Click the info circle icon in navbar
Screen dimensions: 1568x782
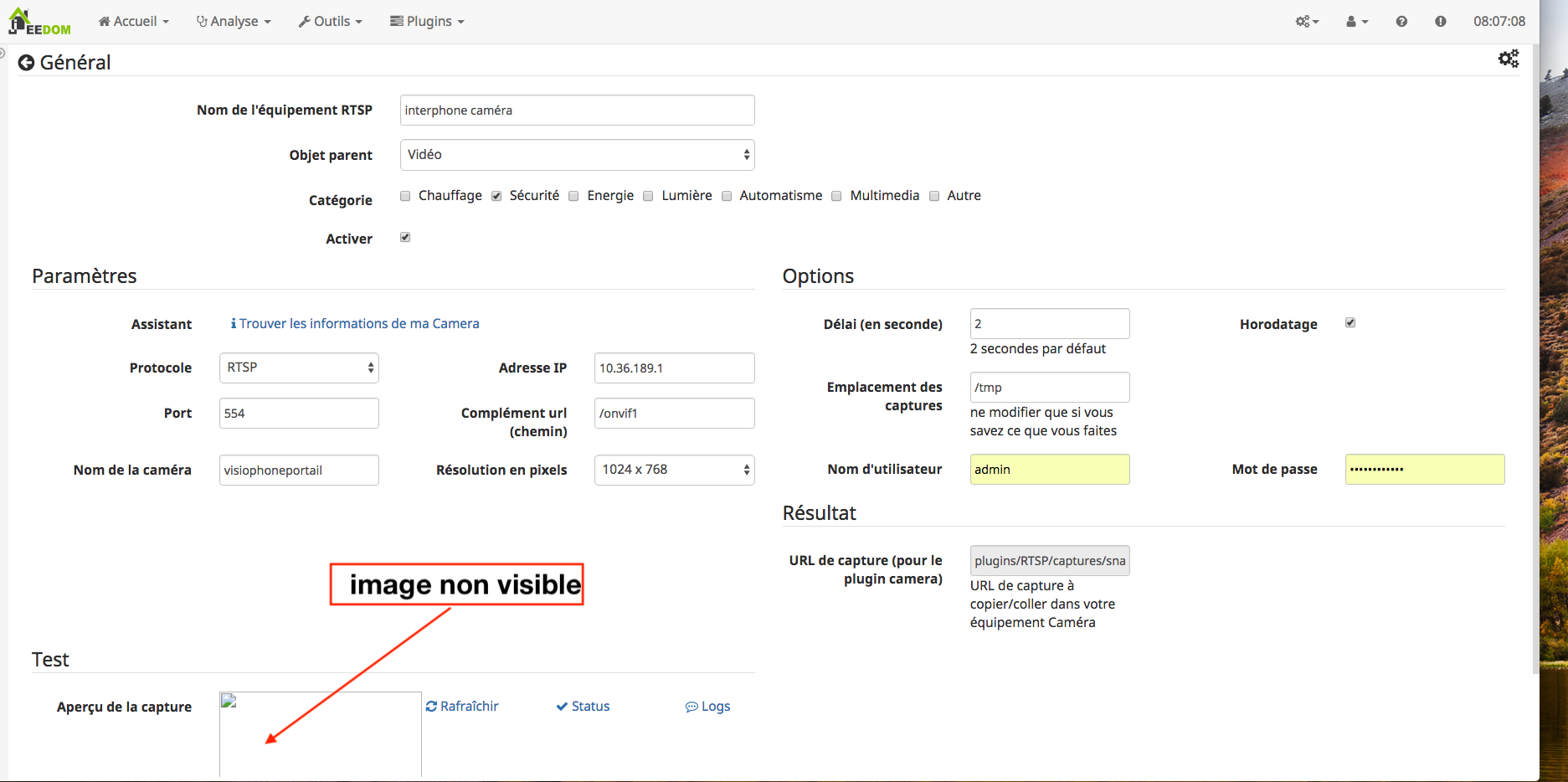[x=1440, y=22]
